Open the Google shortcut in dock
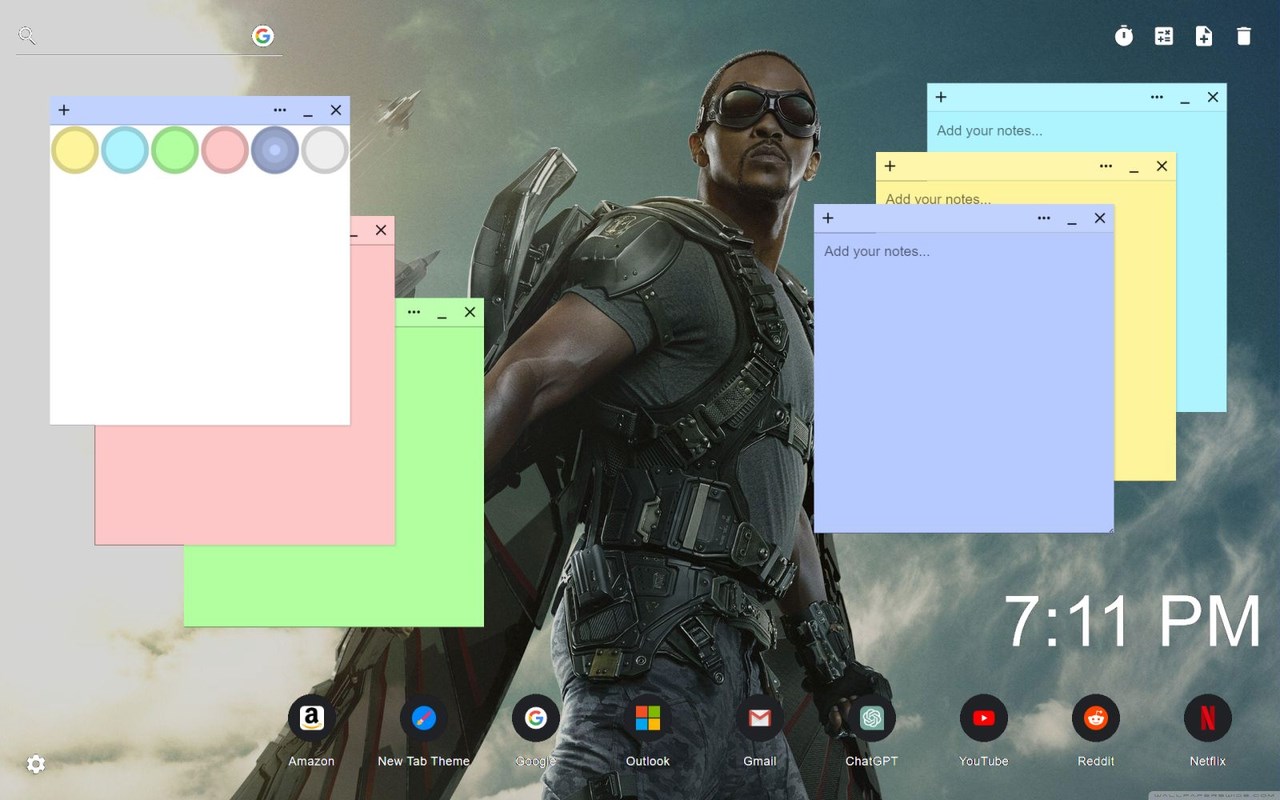1280x800 pixels. pos(536,718)
